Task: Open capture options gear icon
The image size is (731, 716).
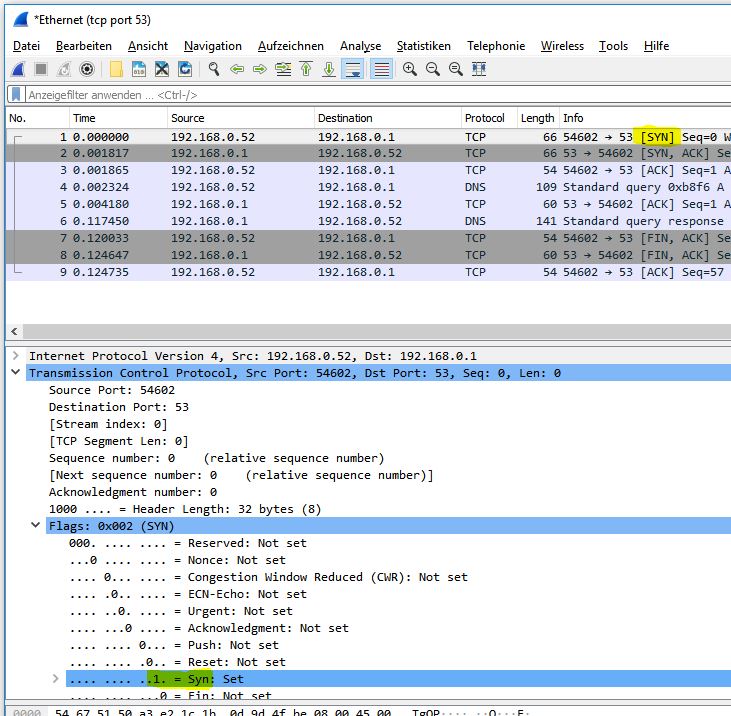Action: click(x=87, y=69)
